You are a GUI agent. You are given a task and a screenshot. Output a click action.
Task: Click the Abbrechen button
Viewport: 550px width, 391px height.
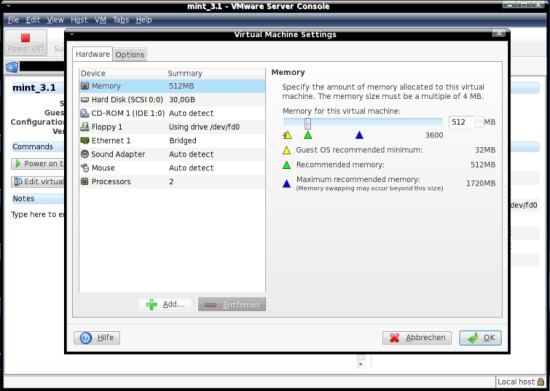[417, 338]
